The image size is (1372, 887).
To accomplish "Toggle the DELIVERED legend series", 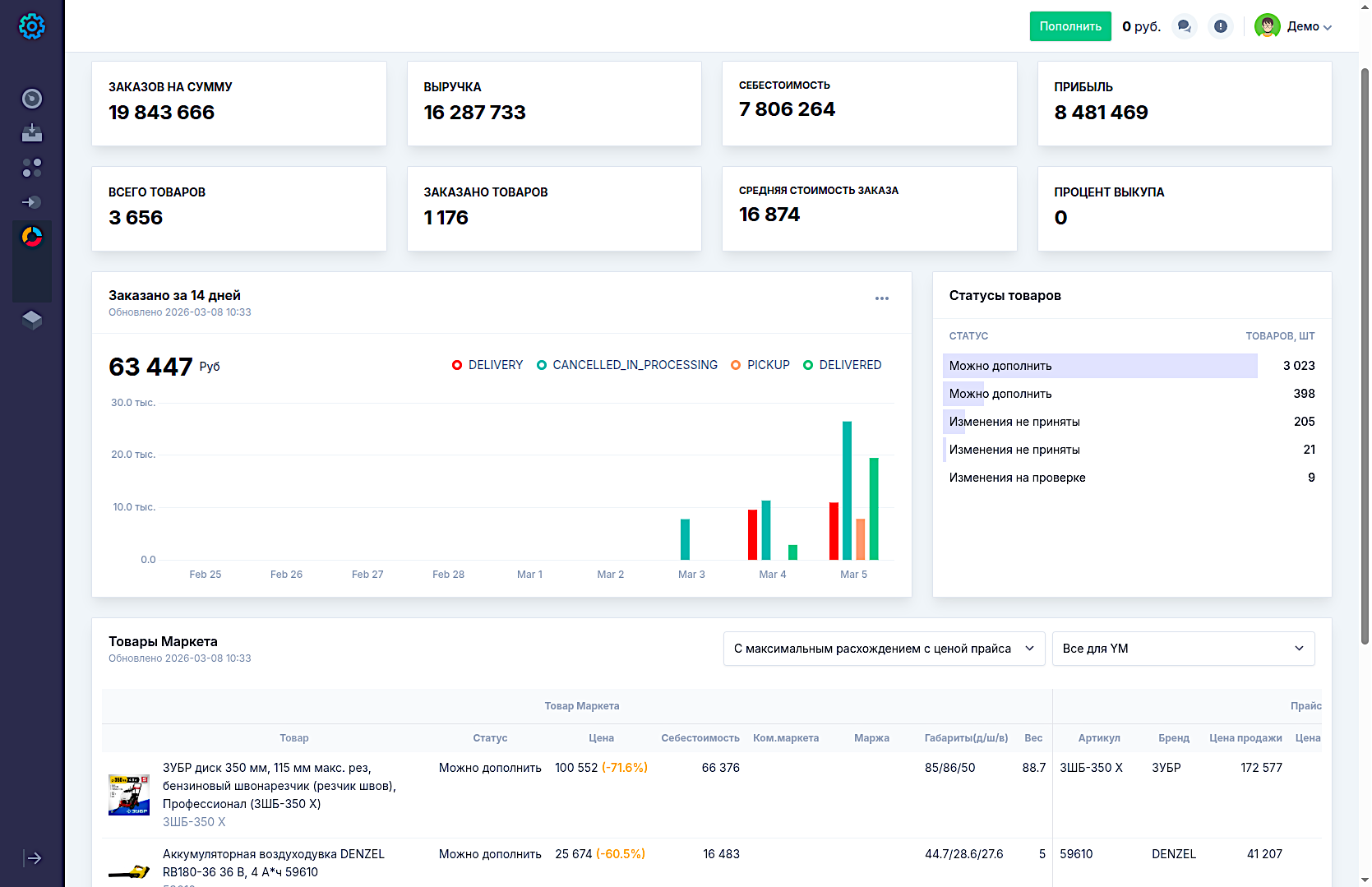I will 842,365.
